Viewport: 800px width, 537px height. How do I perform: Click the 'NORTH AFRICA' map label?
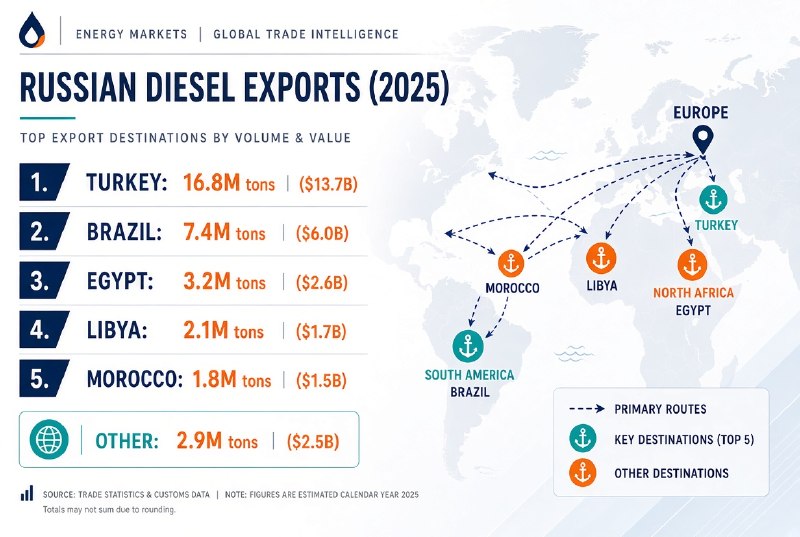point(693,293)
